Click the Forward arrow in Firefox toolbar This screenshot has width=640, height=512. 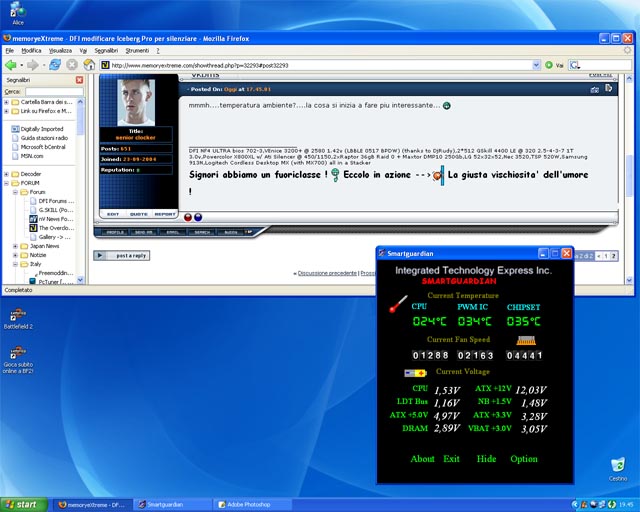[33, 65]
